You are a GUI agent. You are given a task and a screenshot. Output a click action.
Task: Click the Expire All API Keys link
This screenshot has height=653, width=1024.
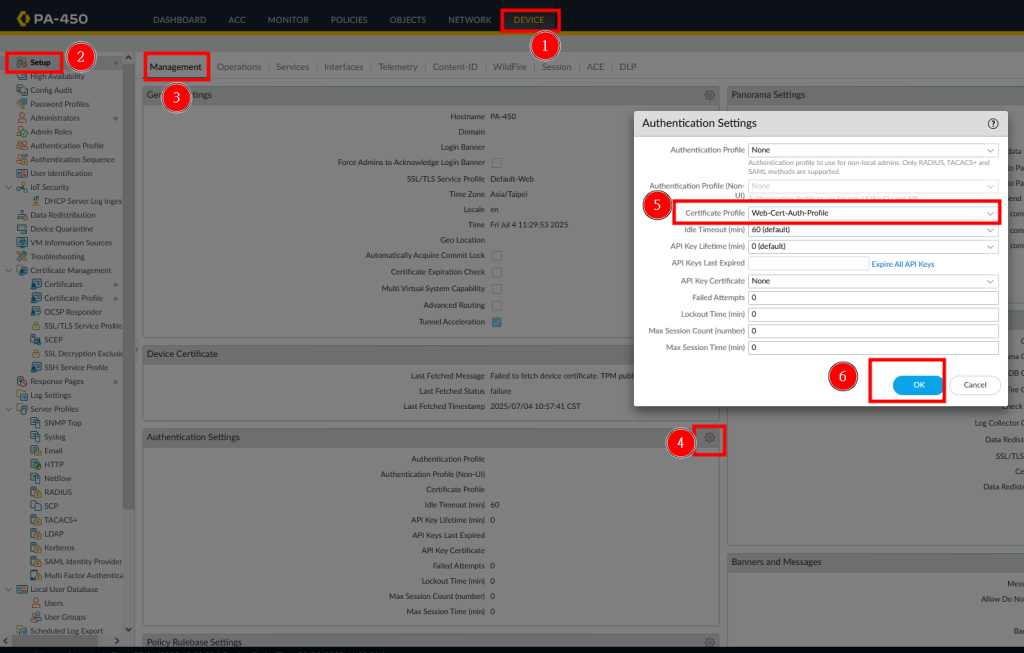pos(903,264)
